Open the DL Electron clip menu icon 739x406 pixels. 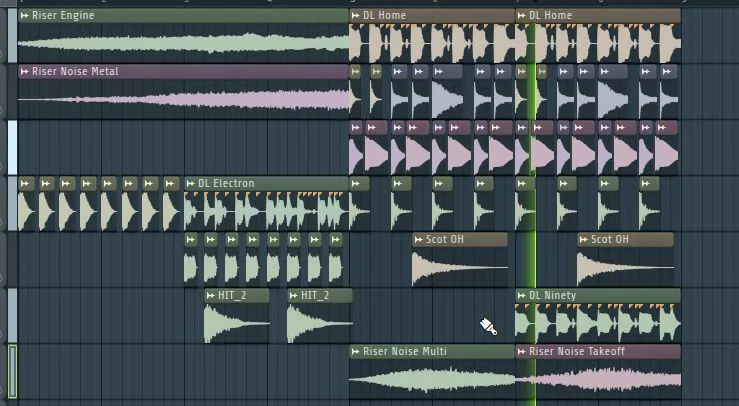click(191, 183)
